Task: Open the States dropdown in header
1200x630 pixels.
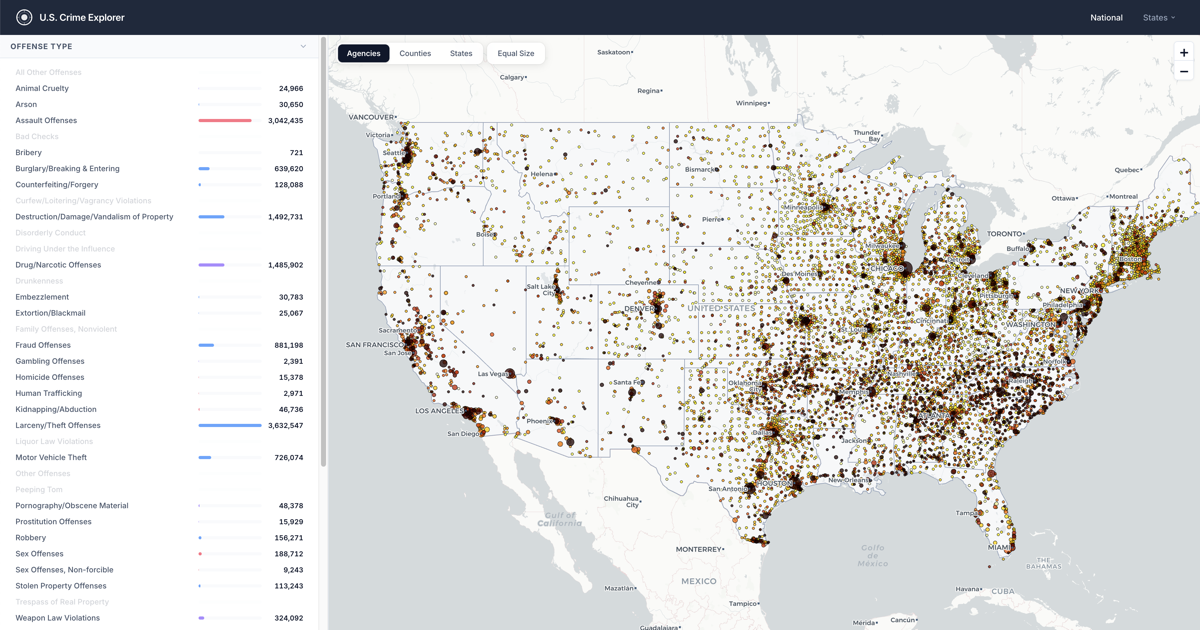Action: click(x=1159, y=17)
